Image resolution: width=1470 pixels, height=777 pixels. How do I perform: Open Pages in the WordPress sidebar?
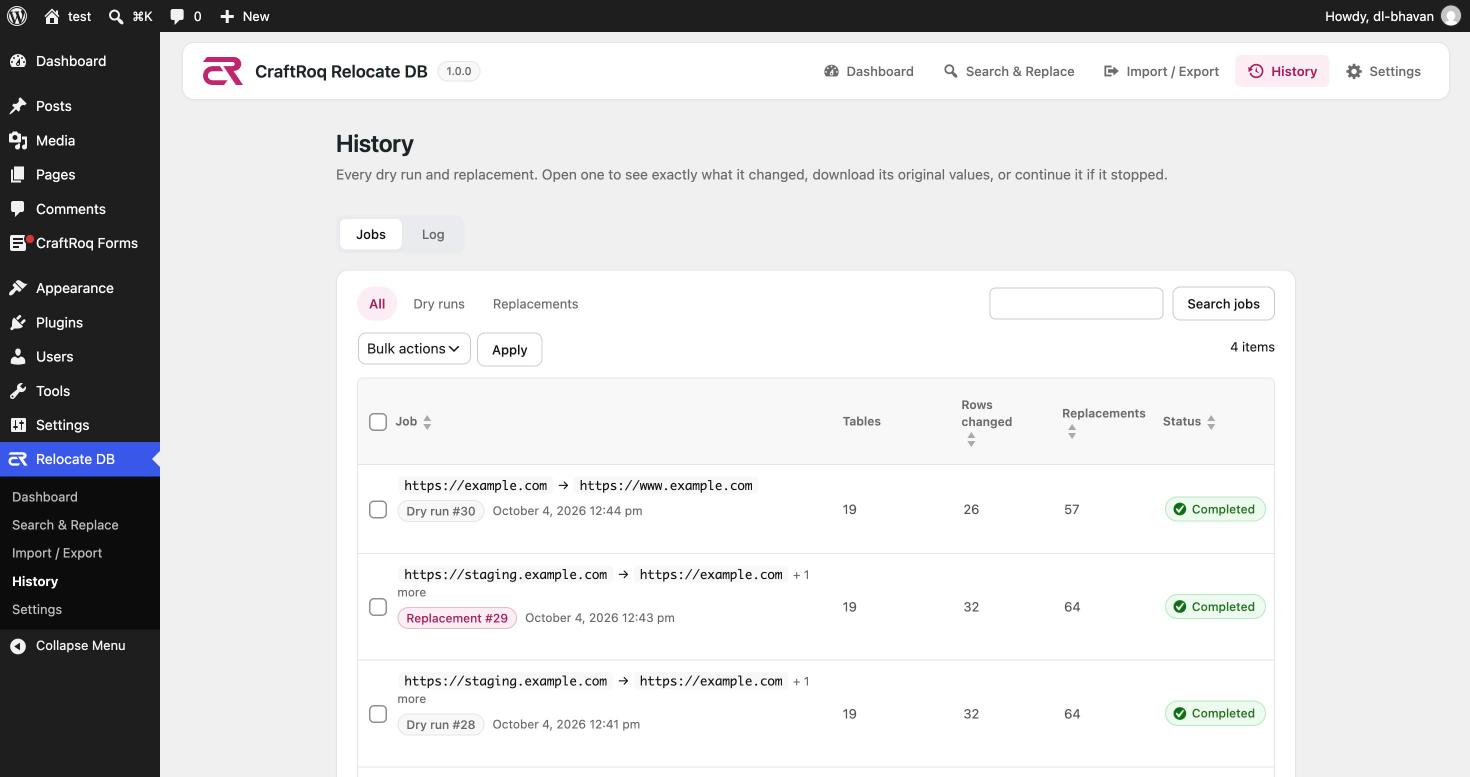click(80, 174)
